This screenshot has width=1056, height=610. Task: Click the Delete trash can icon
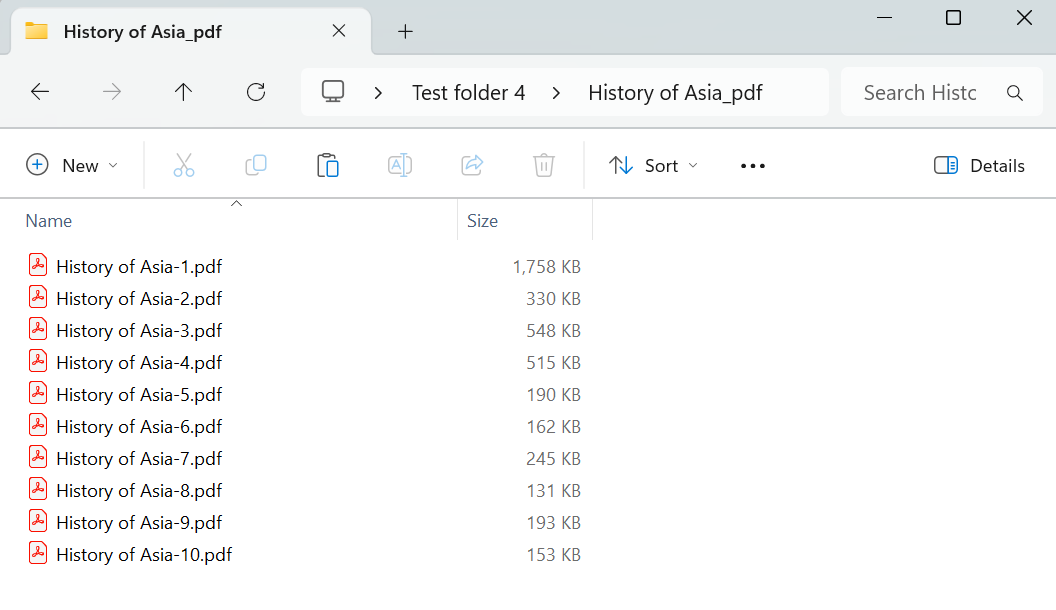coord(544,166)
